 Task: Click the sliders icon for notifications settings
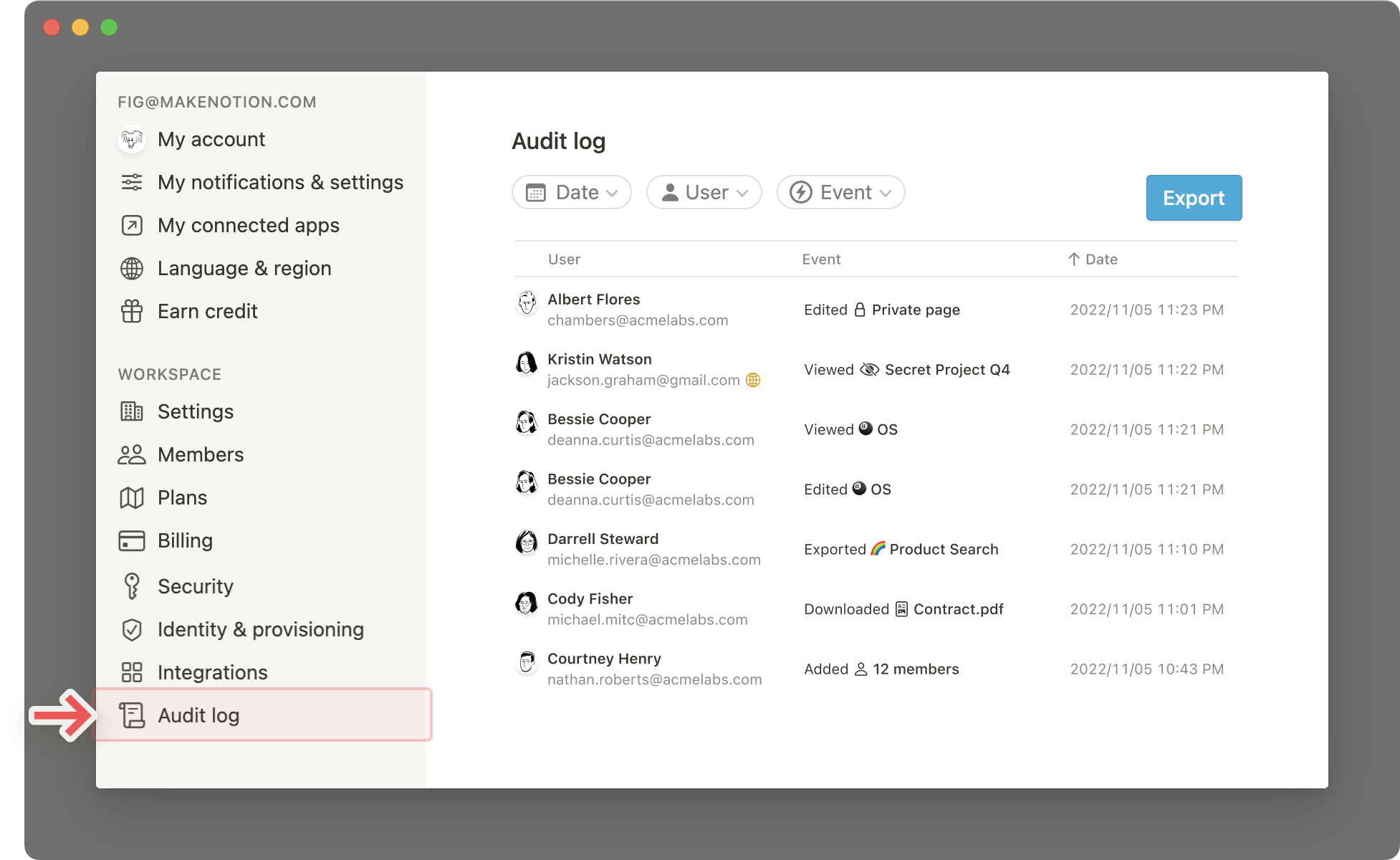tap(132, 182)
